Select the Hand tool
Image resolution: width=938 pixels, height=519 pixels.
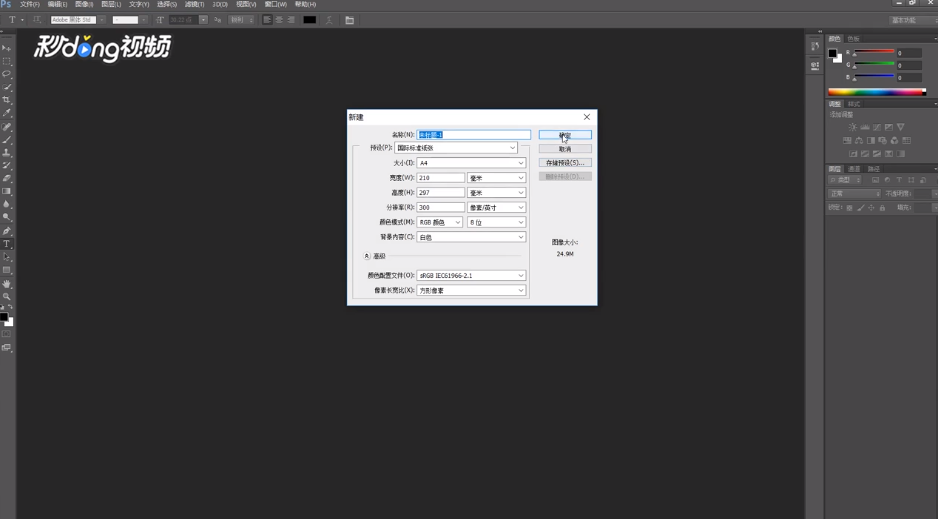7,283
